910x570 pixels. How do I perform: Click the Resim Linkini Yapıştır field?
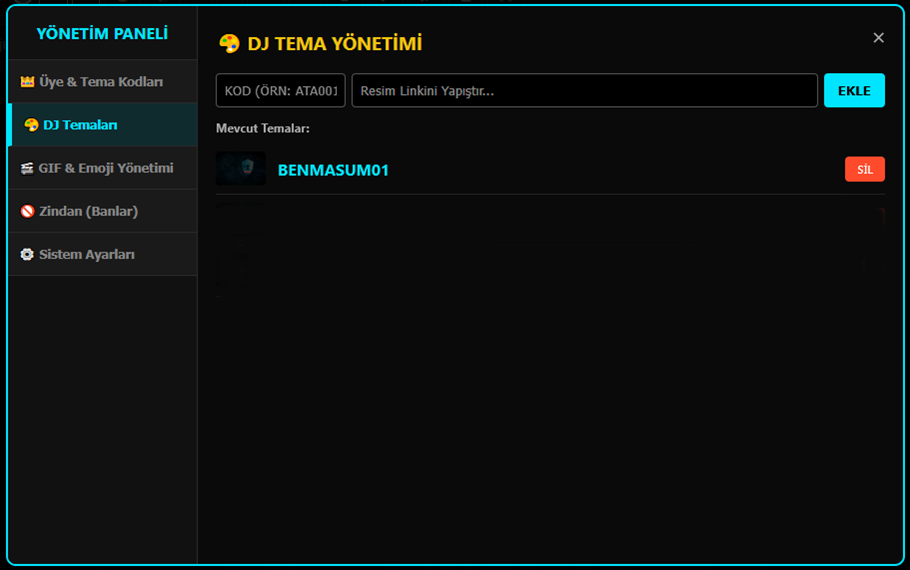pyautogui.click(x=584, y=91)
